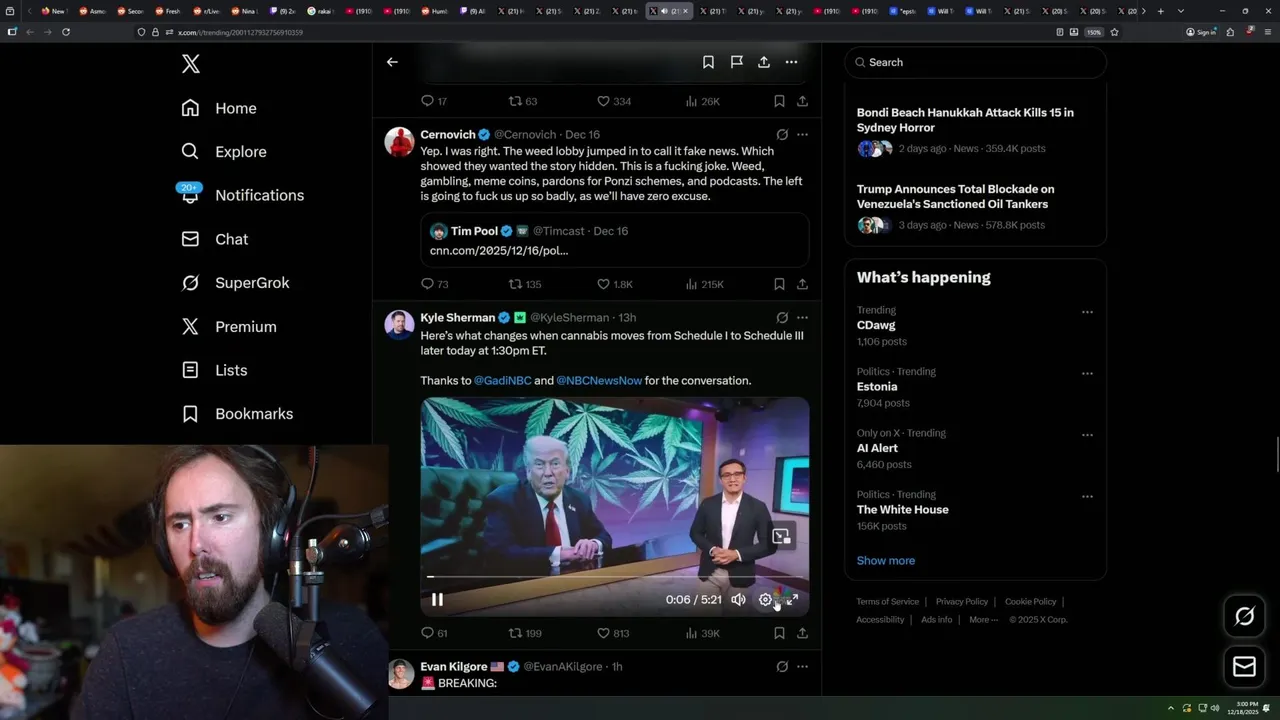
Task: Click the Grok icon on Cernovich's post
Action: (x=782, y=135)
